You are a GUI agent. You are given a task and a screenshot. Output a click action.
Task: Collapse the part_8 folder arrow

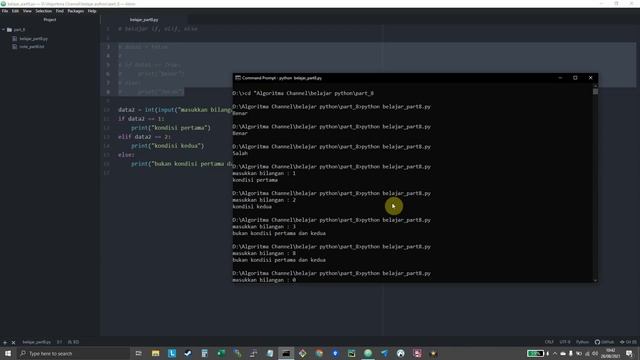(4, 30)
